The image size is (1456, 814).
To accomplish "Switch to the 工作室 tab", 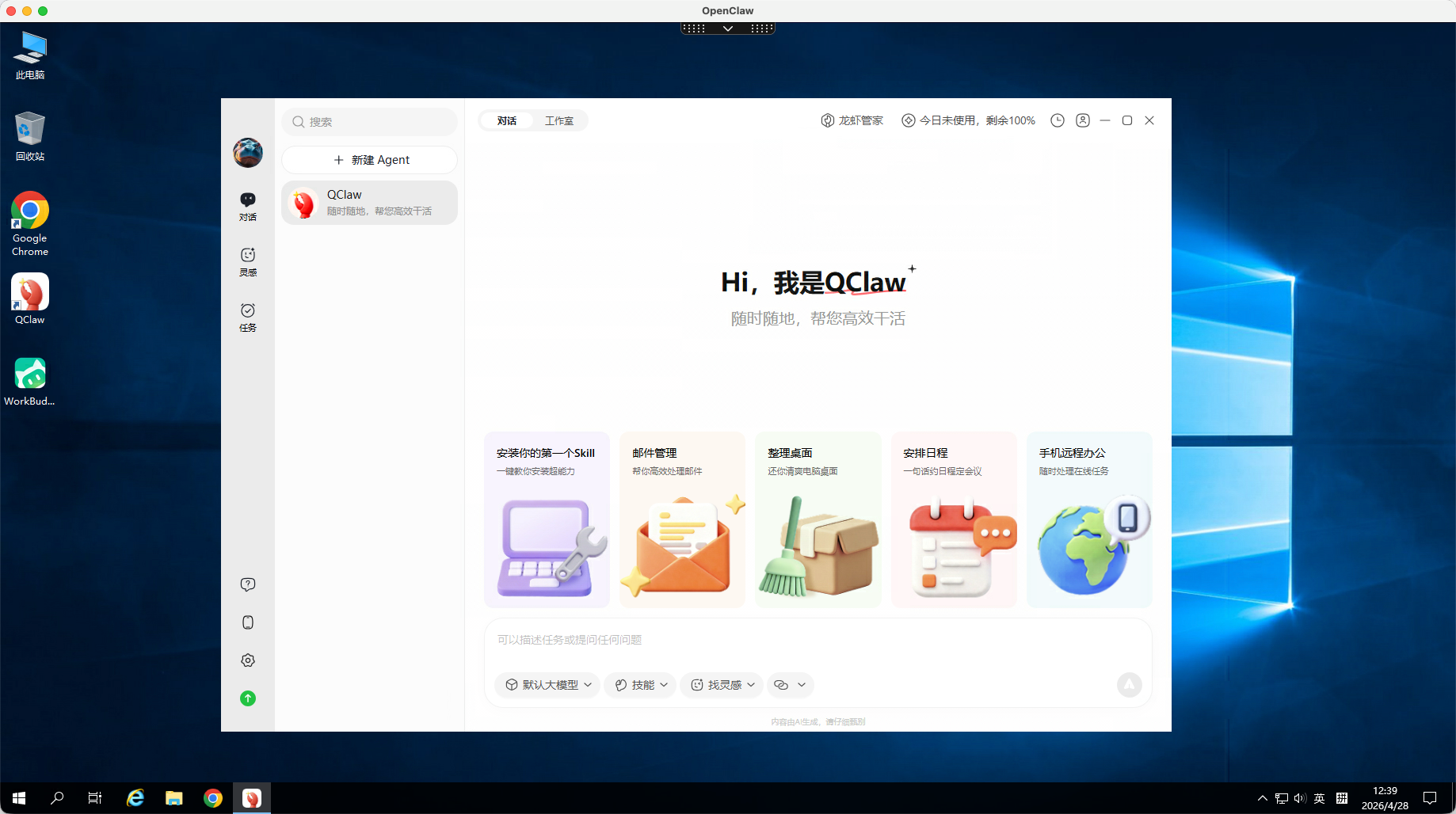I will tap(559, 120).
